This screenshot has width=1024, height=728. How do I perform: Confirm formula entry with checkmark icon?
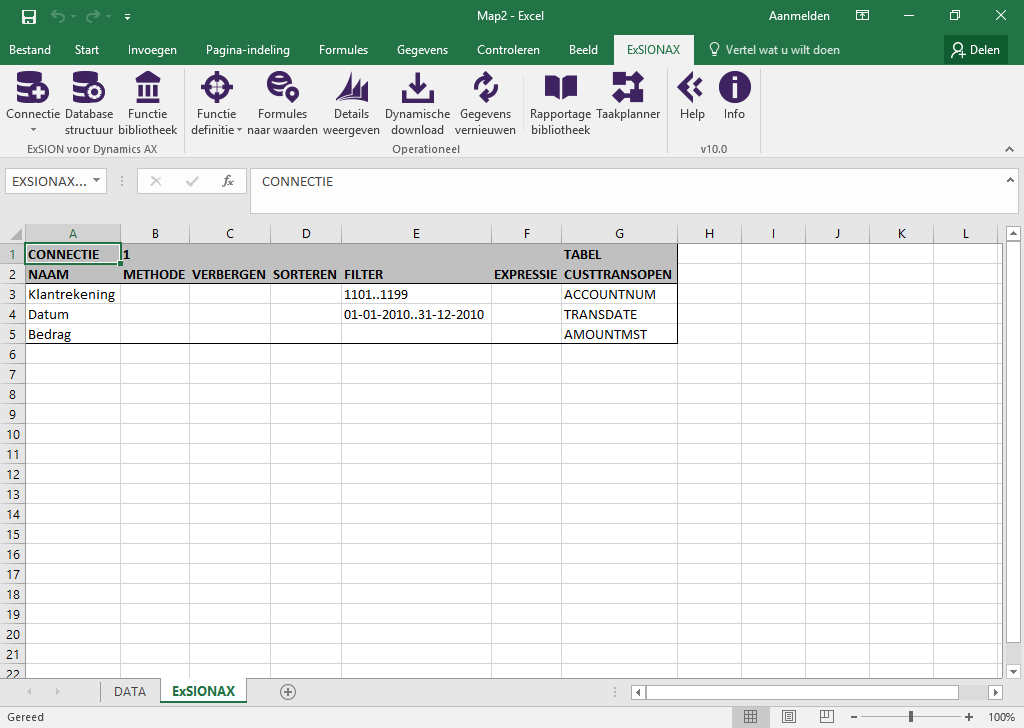click(x=192, y=182)
